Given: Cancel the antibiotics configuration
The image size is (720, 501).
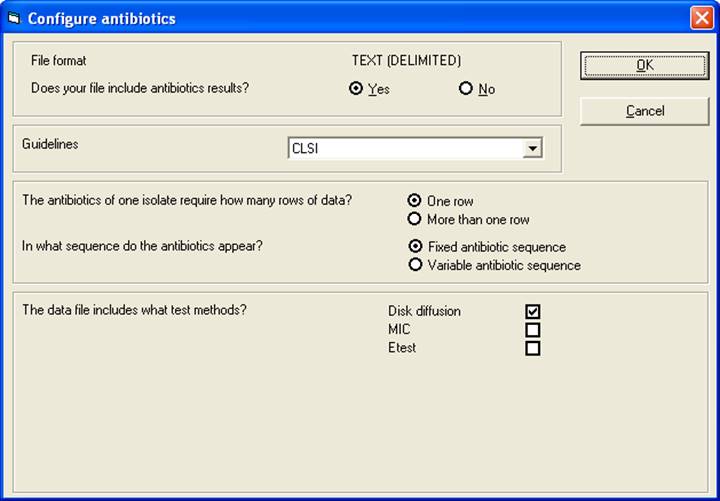Looking at the screenshot, I should [x=645, y=111].
